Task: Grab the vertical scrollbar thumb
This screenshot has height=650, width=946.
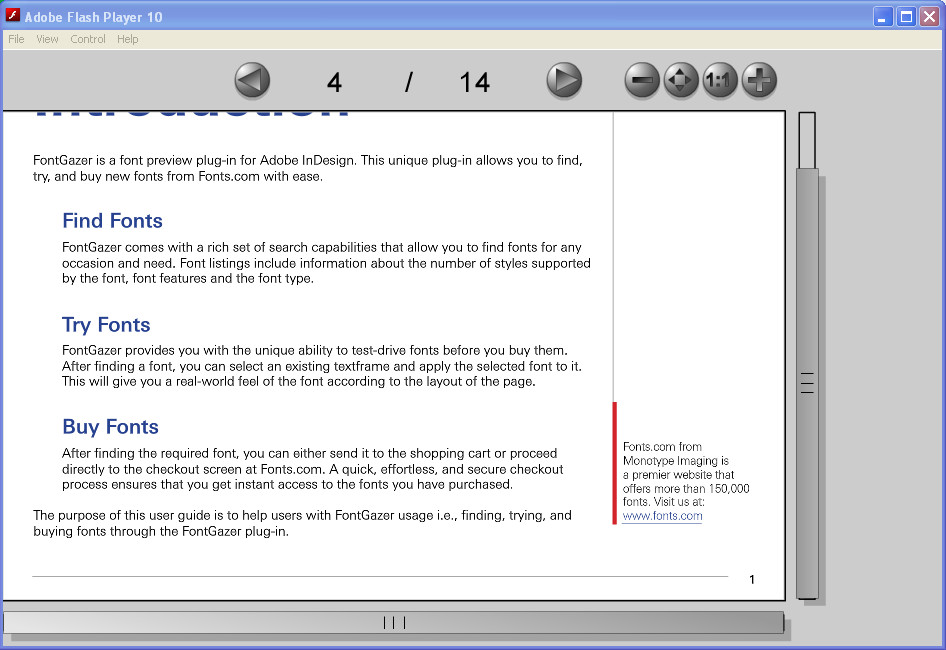Action: coord(807,383)
